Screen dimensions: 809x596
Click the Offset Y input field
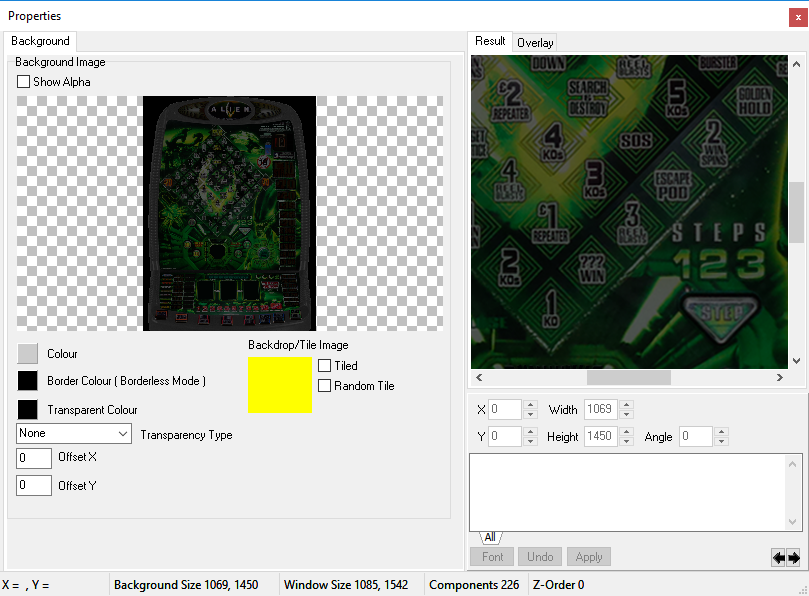pyautogui.click(x=34, y=486)
